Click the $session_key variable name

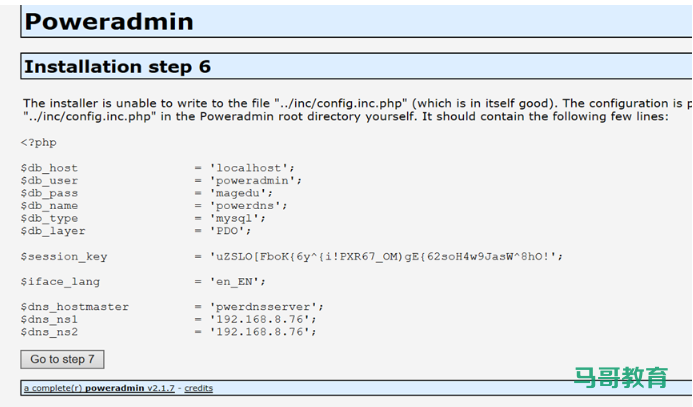click(x=63, y=256)
